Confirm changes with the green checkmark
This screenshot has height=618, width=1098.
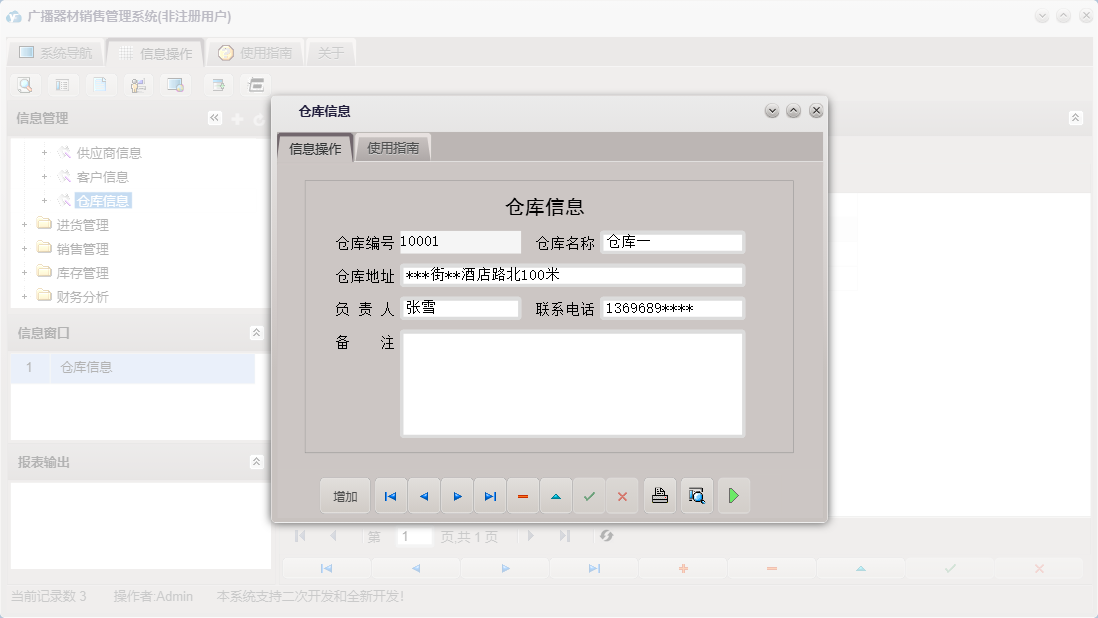click(589, 495)
